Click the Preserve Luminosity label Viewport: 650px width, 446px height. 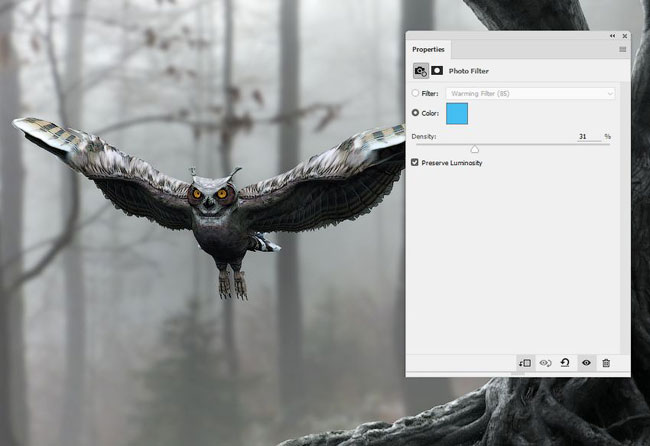click(x=452, y=163)
